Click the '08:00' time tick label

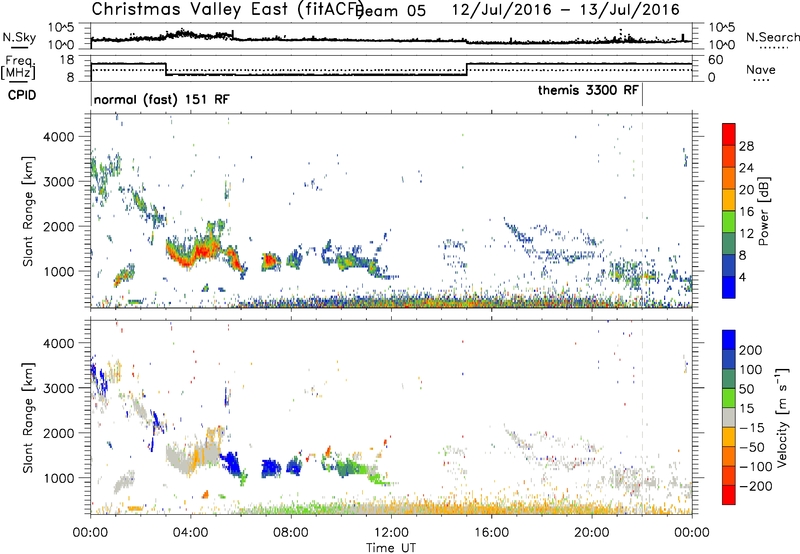pos(291,533)
